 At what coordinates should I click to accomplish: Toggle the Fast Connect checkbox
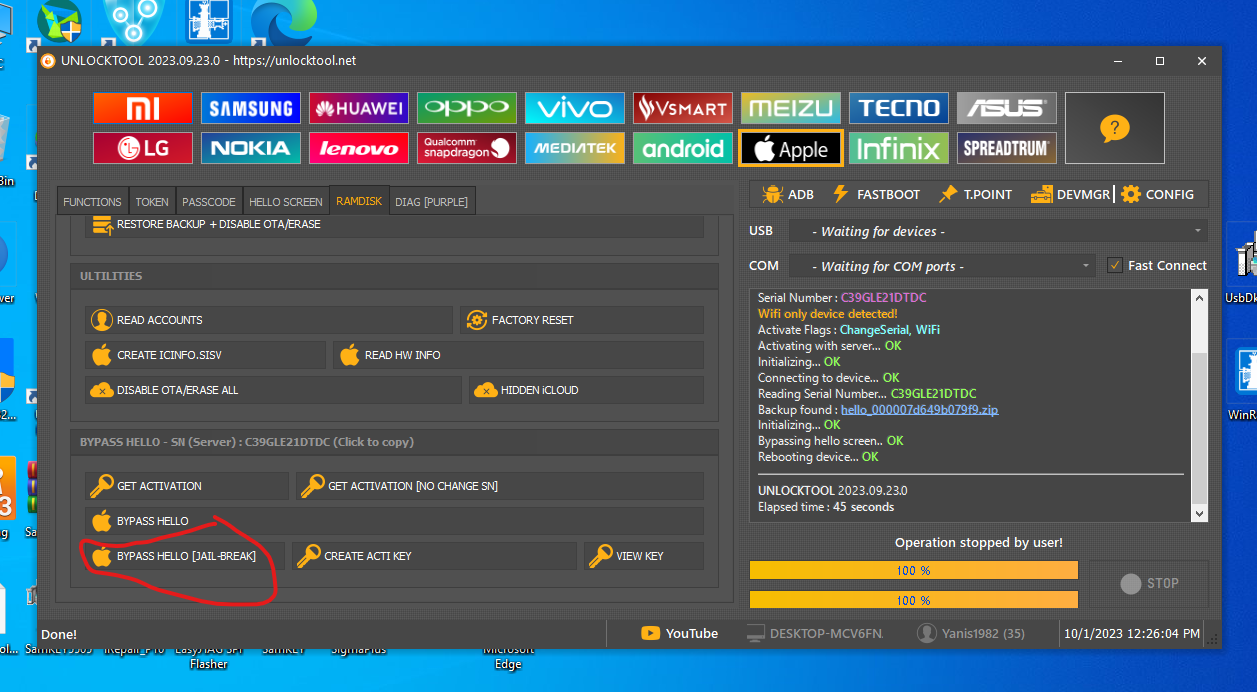(1115, 266)
